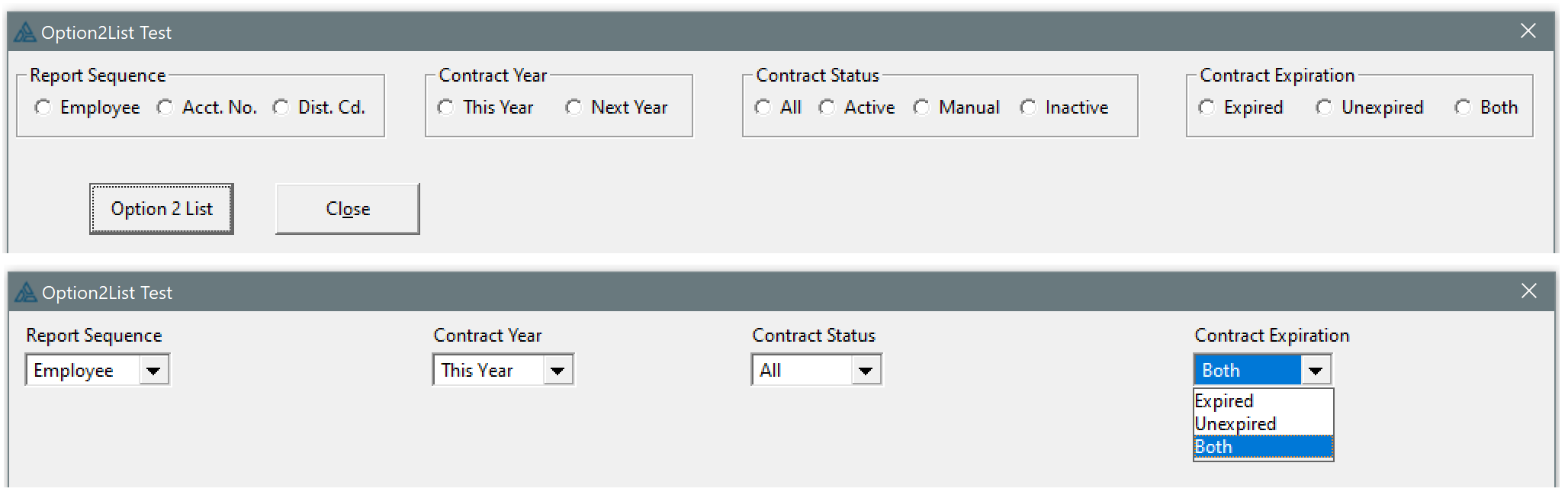
Task: Choose the Unexpired radio button
Action: click(1324, 108)
